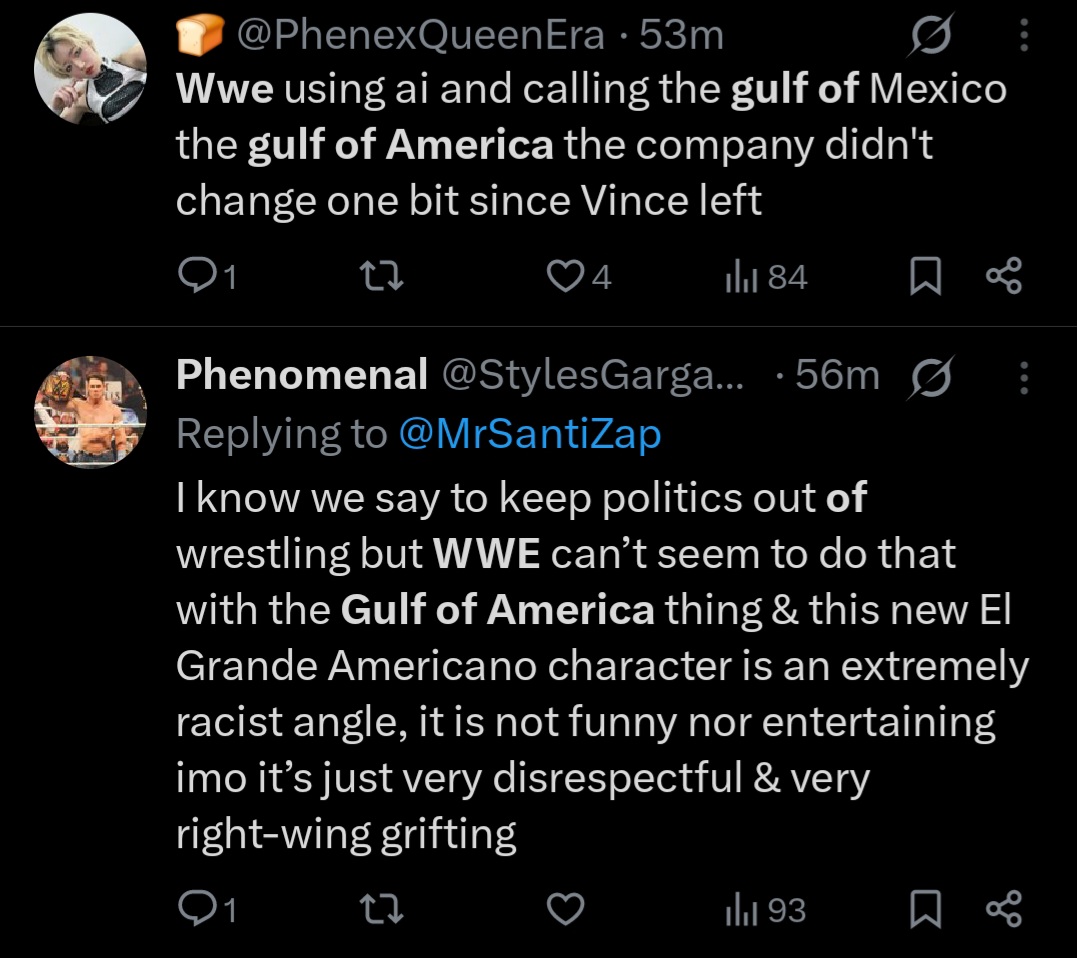1077x958 pixels.
Task: Share the PhenexQueenEra tweet
Action: 1004,277
